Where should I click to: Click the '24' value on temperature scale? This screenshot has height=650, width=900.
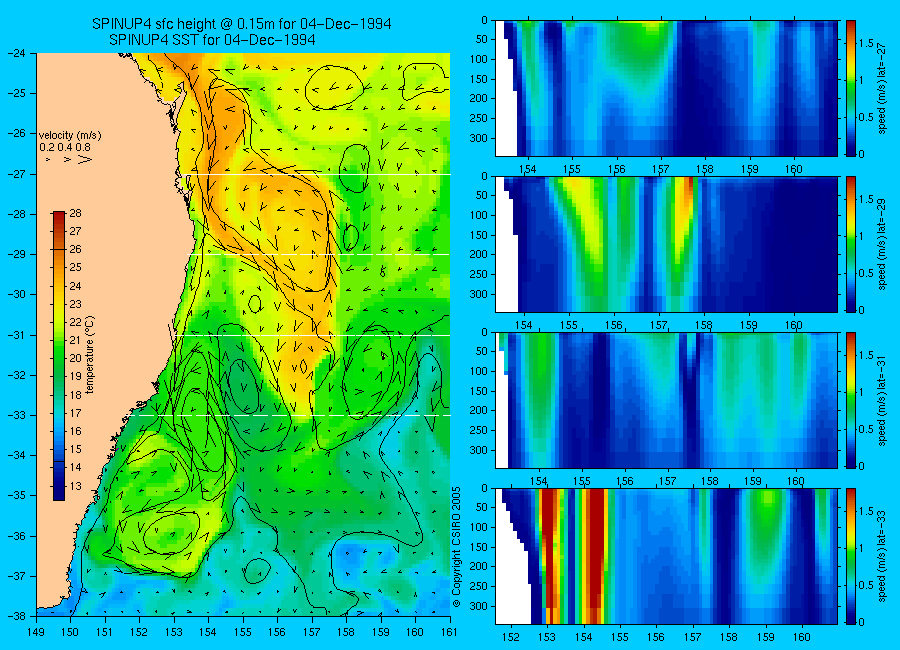click(76, 286)
